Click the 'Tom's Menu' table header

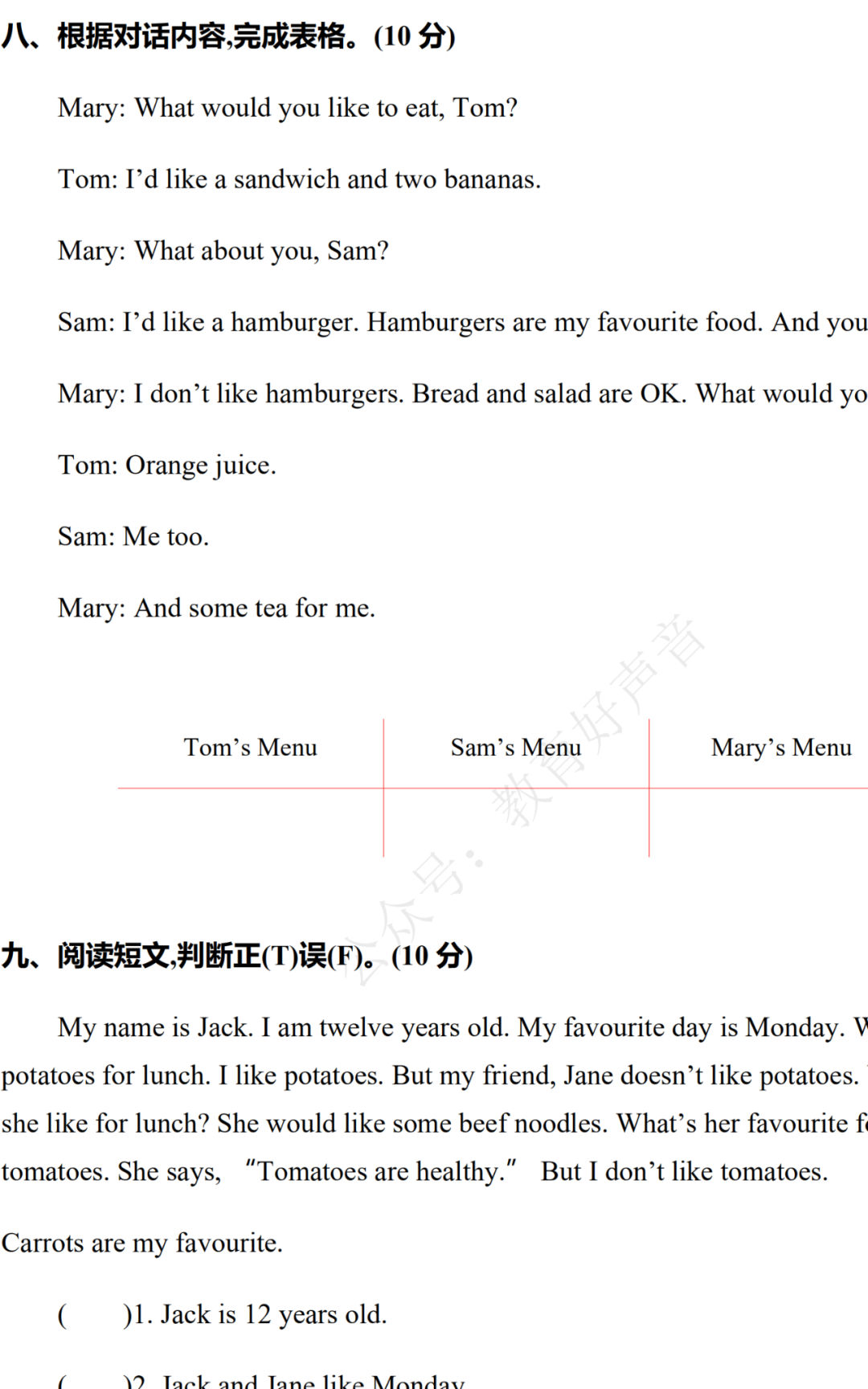pyautogui.click(x=251, y=748)
